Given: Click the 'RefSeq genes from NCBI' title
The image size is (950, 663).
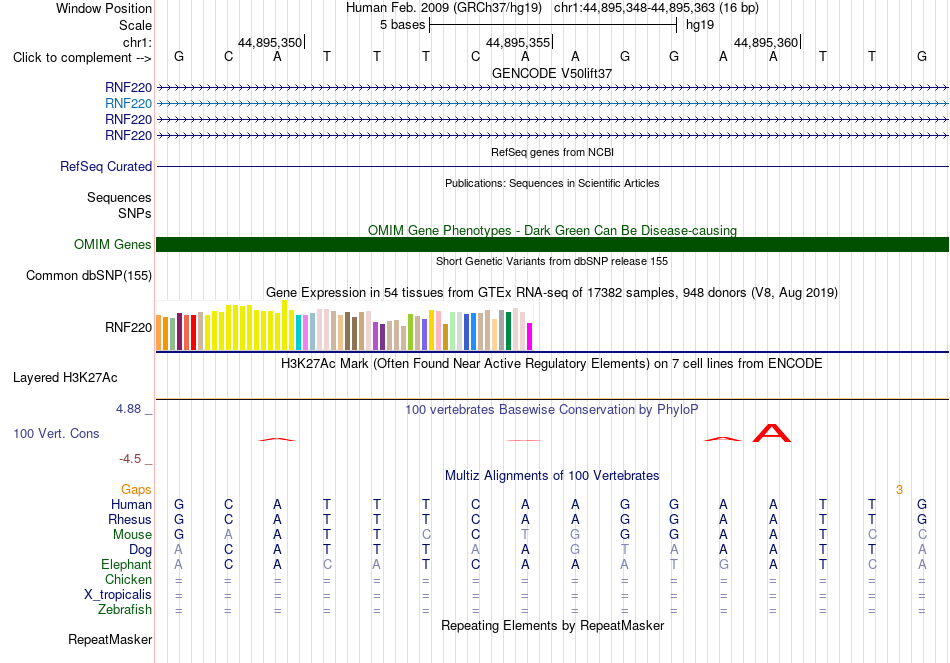Looking at the screenshot, I should point(552,152).
